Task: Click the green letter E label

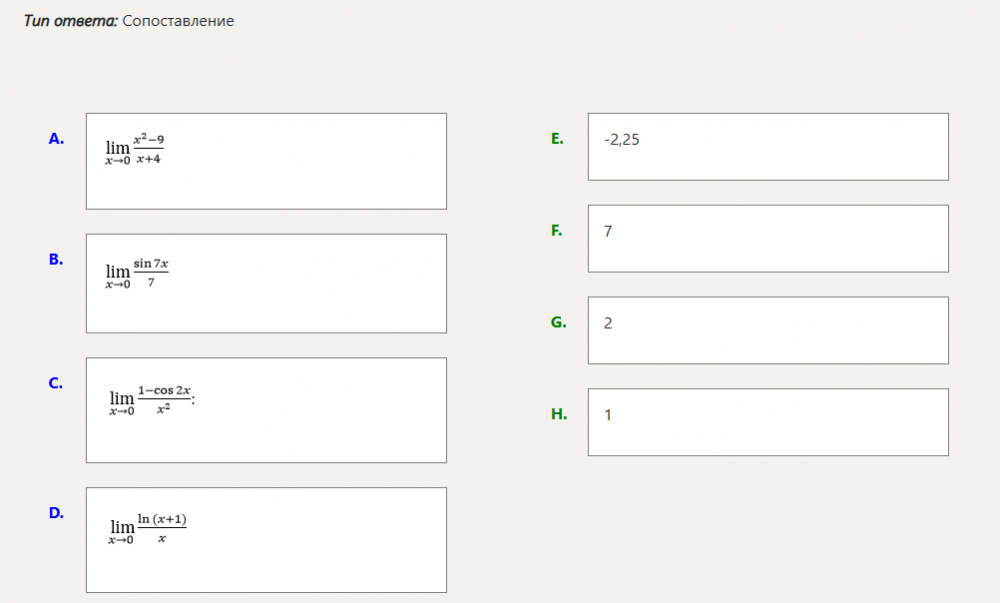Action: (x=557, y=139)
